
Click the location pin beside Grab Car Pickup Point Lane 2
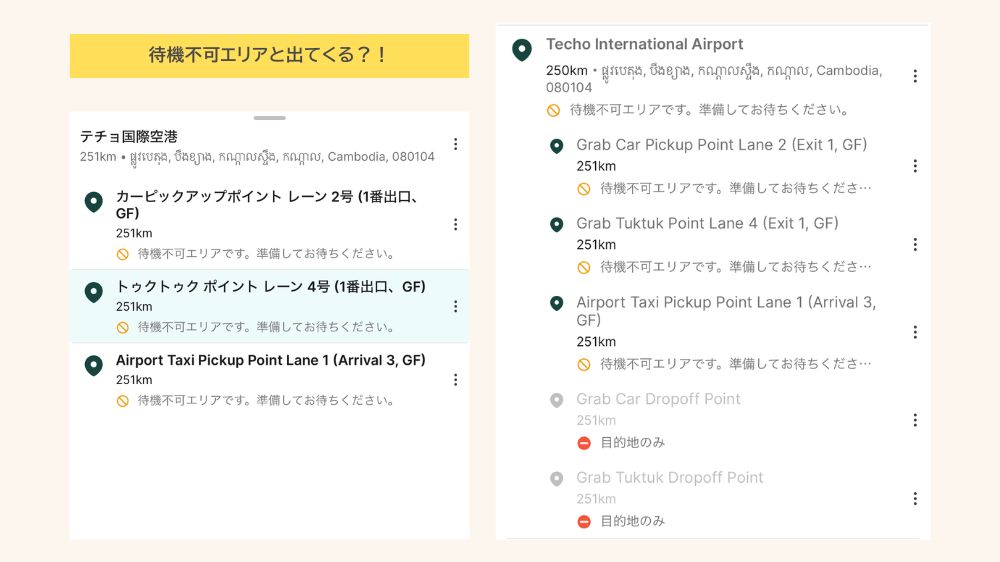click(557, 146)
